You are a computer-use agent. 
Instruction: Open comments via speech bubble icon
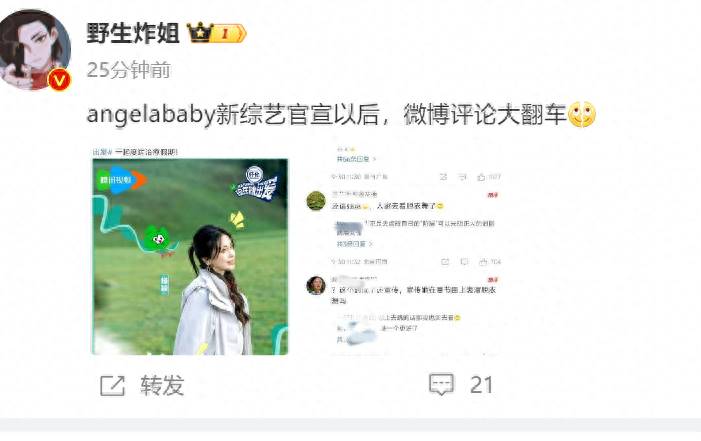pyautogui.click(x=441, y=385)
